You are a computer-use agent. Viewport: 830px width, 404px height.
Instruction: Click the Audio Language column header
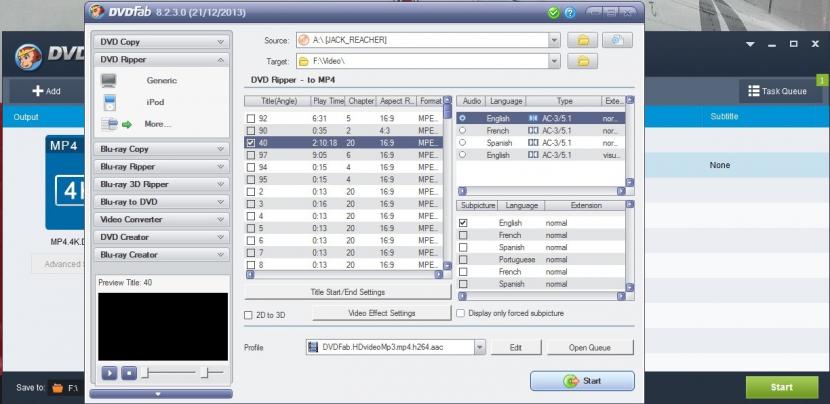506,101
